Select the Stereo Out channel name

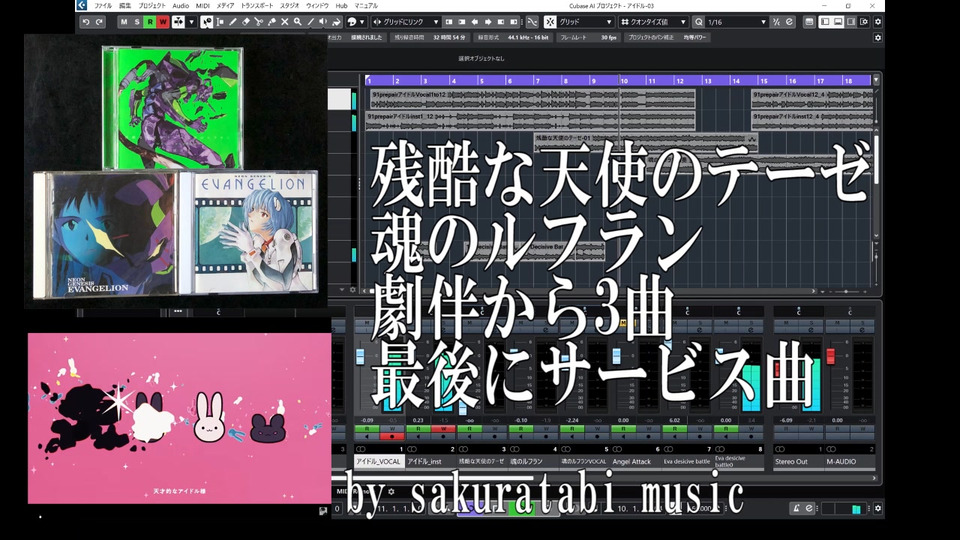[791, 462]
